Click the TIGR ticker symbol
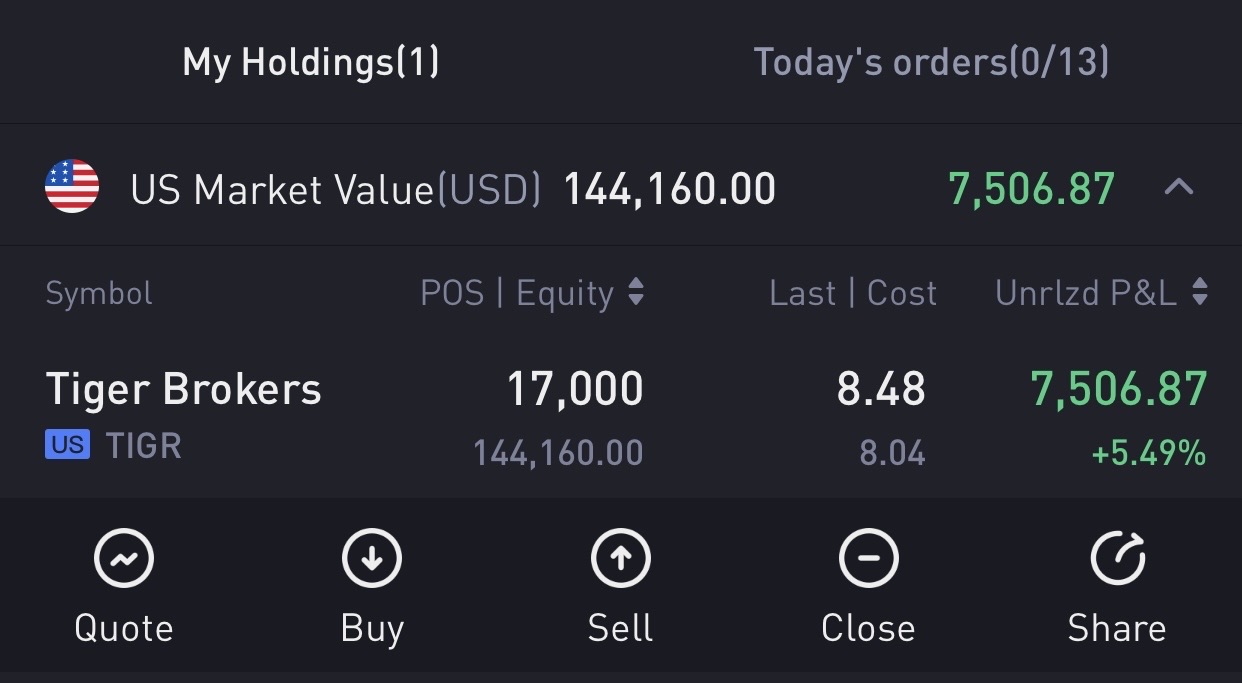 click(144, 445)
